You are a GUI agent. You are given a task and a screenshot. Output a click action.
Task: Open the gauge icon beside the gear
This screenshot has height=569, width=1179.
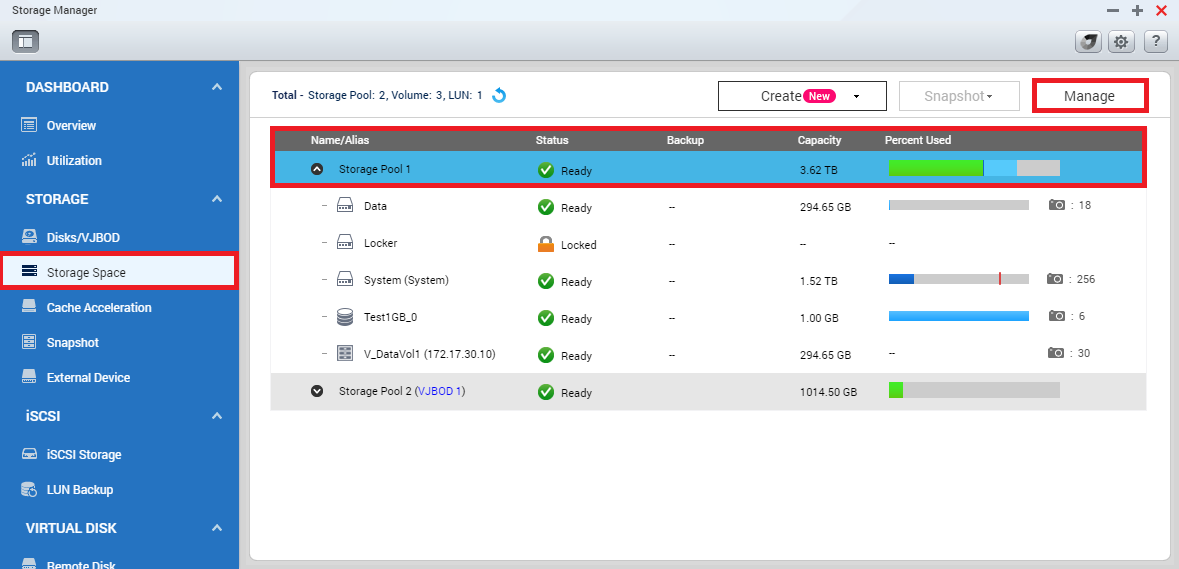(x=1088, y=42)
